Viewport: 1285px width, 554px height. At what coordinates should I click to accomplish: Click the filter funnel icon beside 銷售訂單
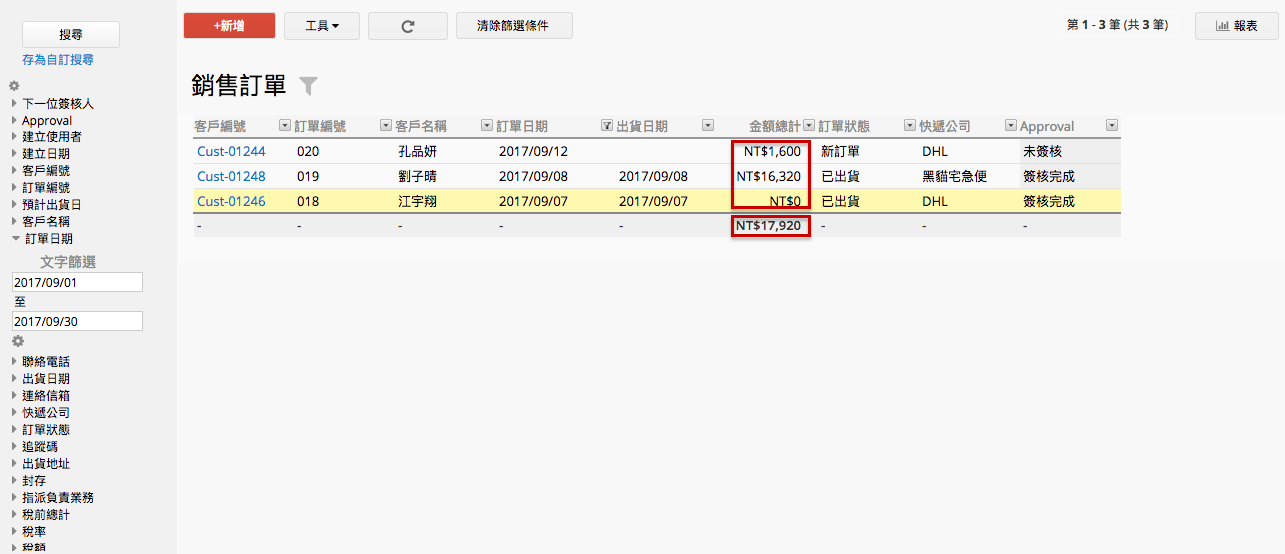pos(308,86)
